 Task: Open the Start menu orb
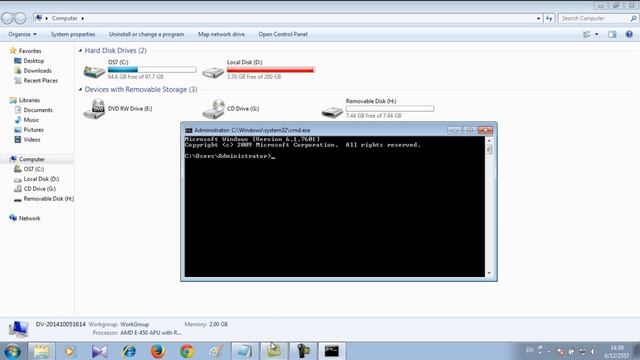pyautogui.click(x=12, y=351)
